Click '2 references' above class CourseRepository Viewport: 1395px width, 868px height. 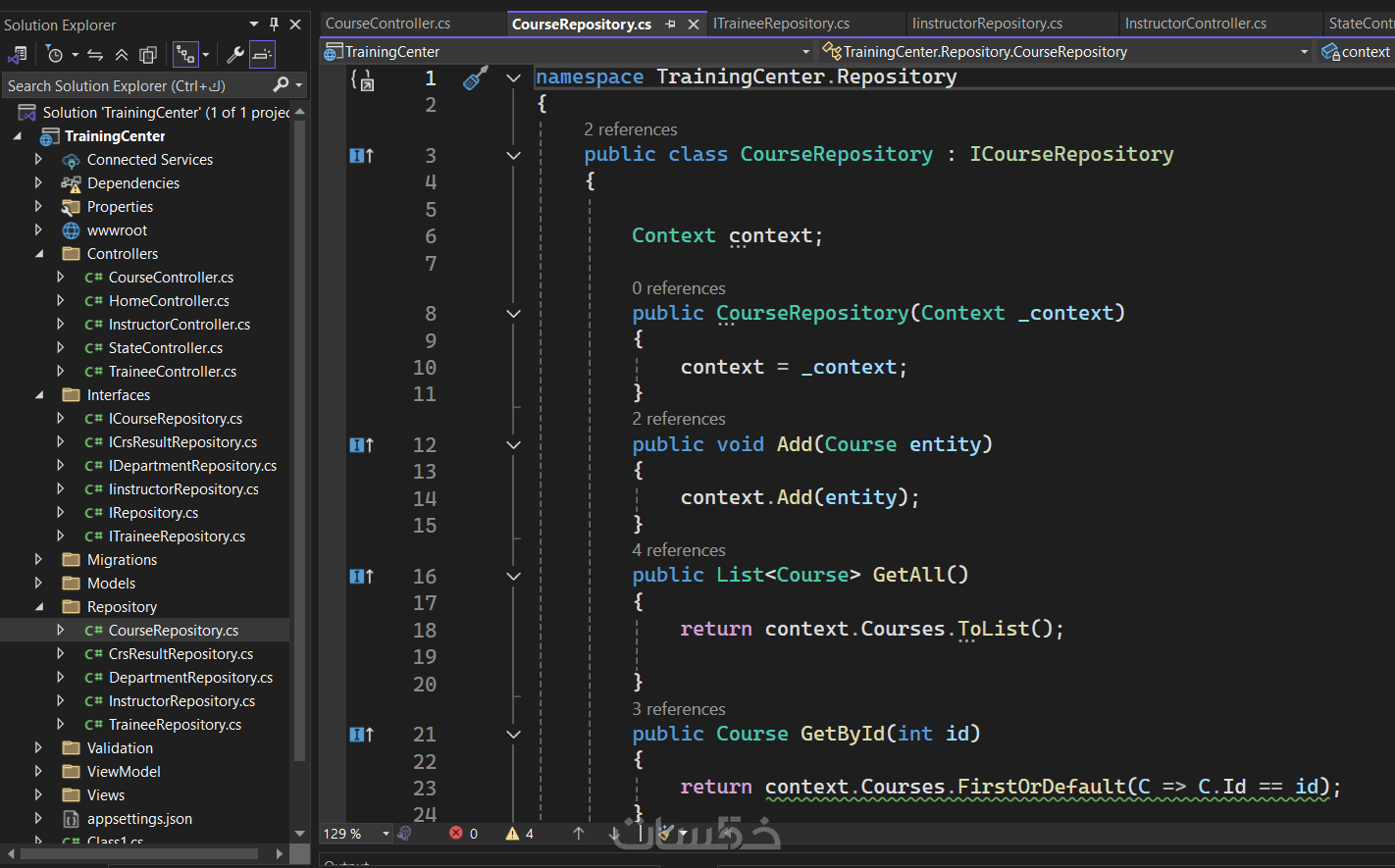630,129
